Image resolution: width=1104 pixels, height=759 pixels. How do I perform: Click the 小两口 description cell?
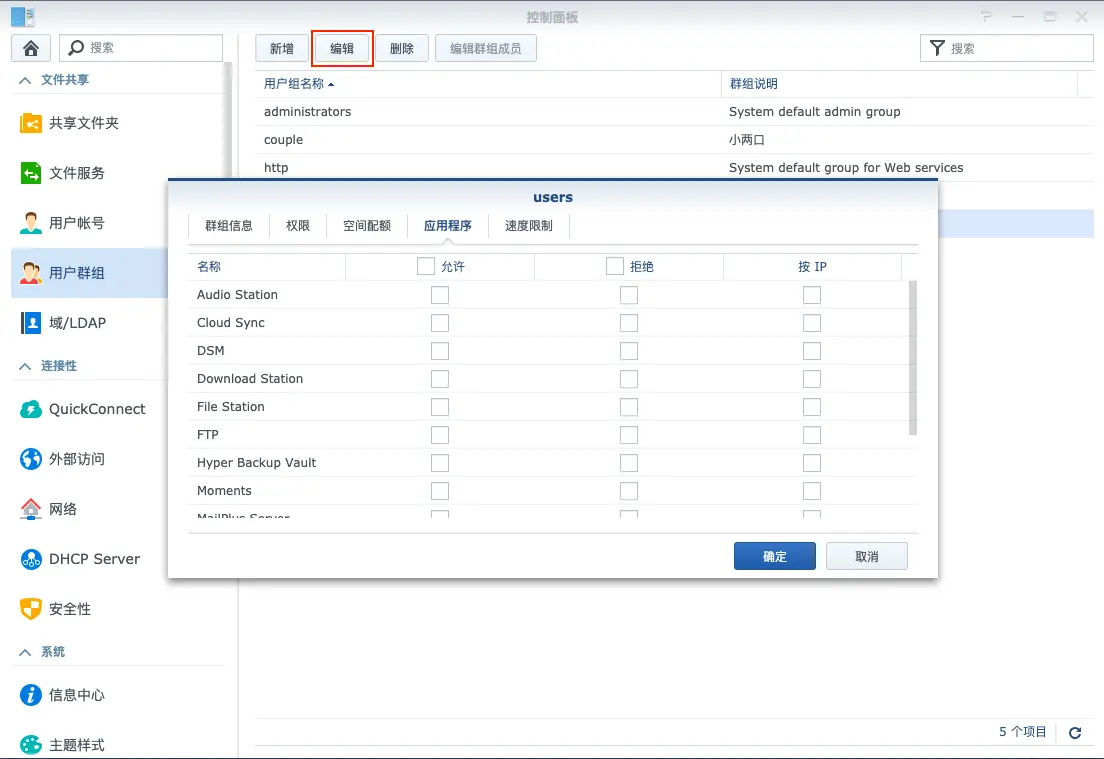[x=746, y=140]
